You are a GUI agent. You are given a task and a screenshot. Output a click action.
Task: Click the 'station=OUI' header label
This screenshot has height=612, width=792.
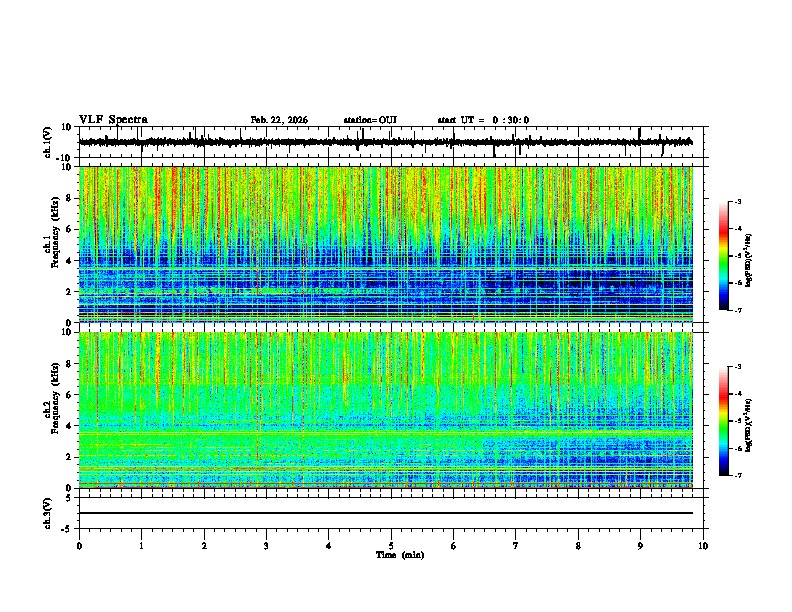pyautogui.click(x=370, y=120)
